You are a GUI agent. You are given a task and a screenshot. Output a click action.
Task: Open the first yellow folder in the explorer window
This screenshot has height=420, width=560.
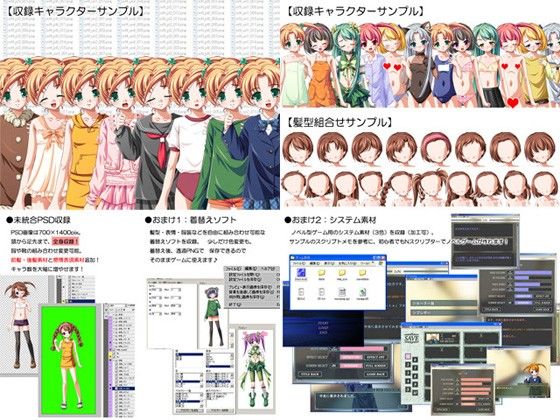(x=321, y=274)
